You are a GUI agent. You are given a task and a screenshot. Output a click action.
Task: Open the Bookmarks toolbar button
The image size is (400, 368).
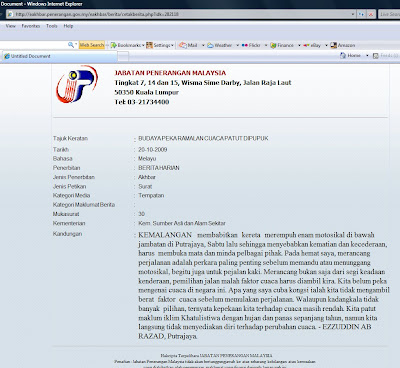click(x=126, y=45)
